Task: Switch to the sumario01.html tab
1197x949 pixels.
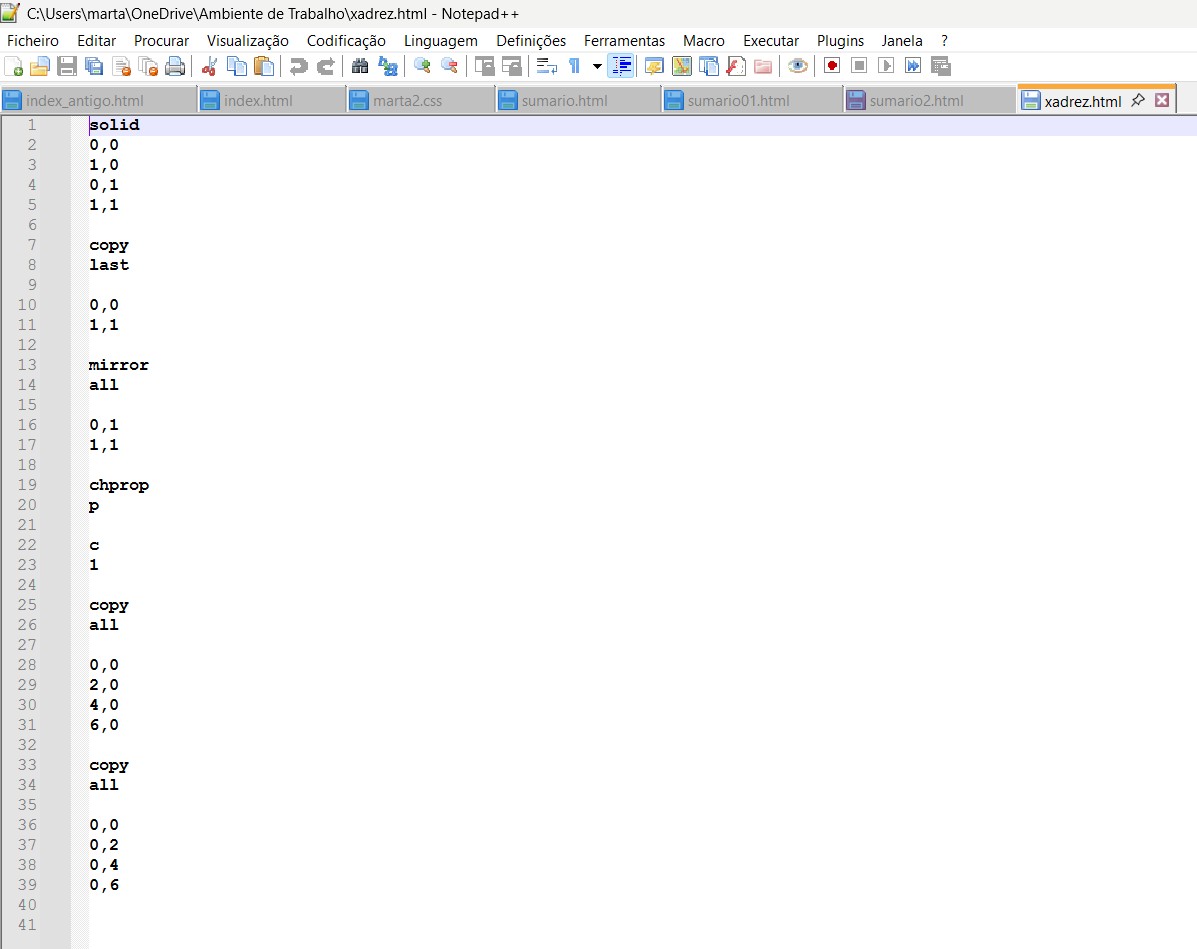Action: (752, 101)
